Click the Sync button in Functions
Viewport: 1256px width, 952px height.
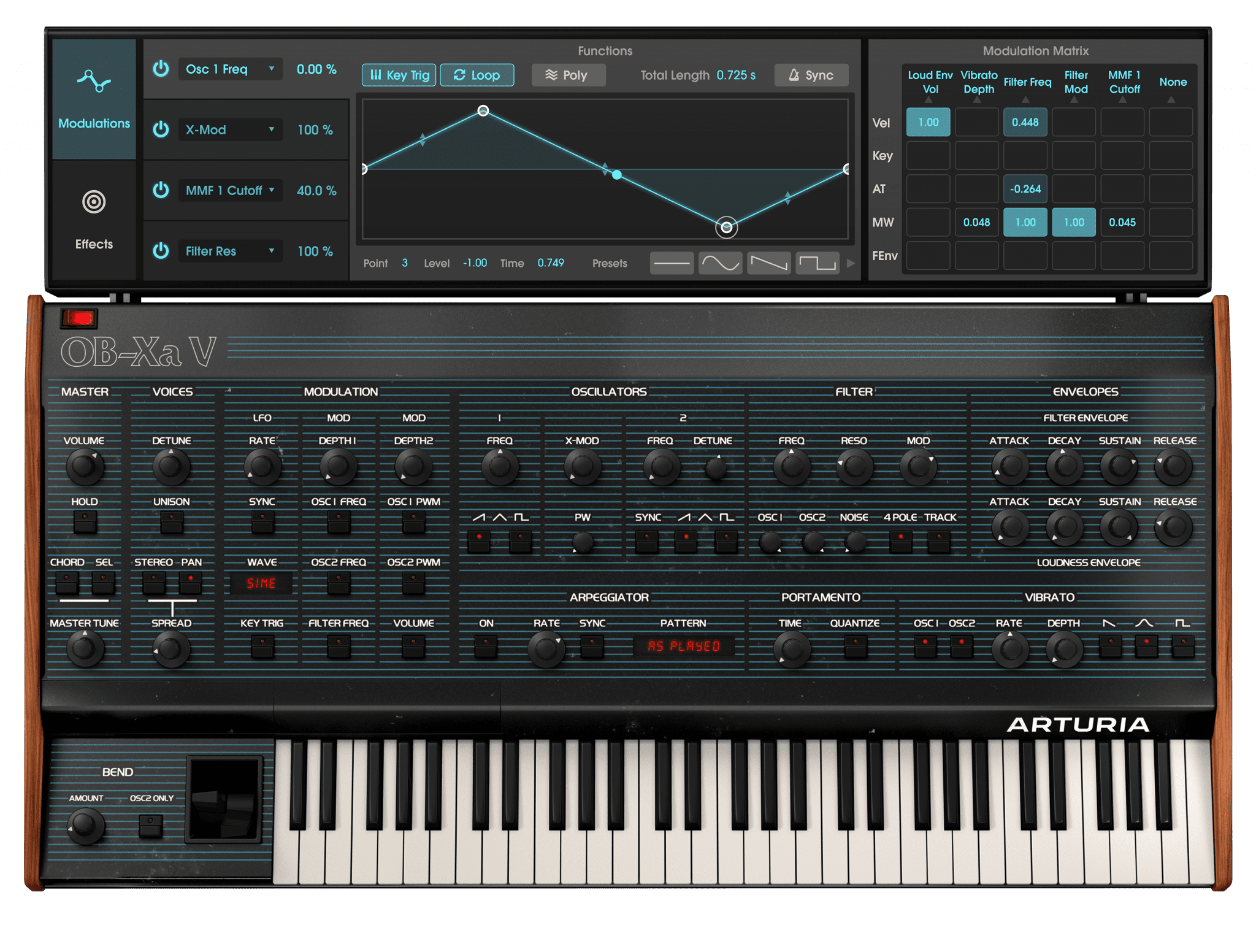tap(811, 75)
